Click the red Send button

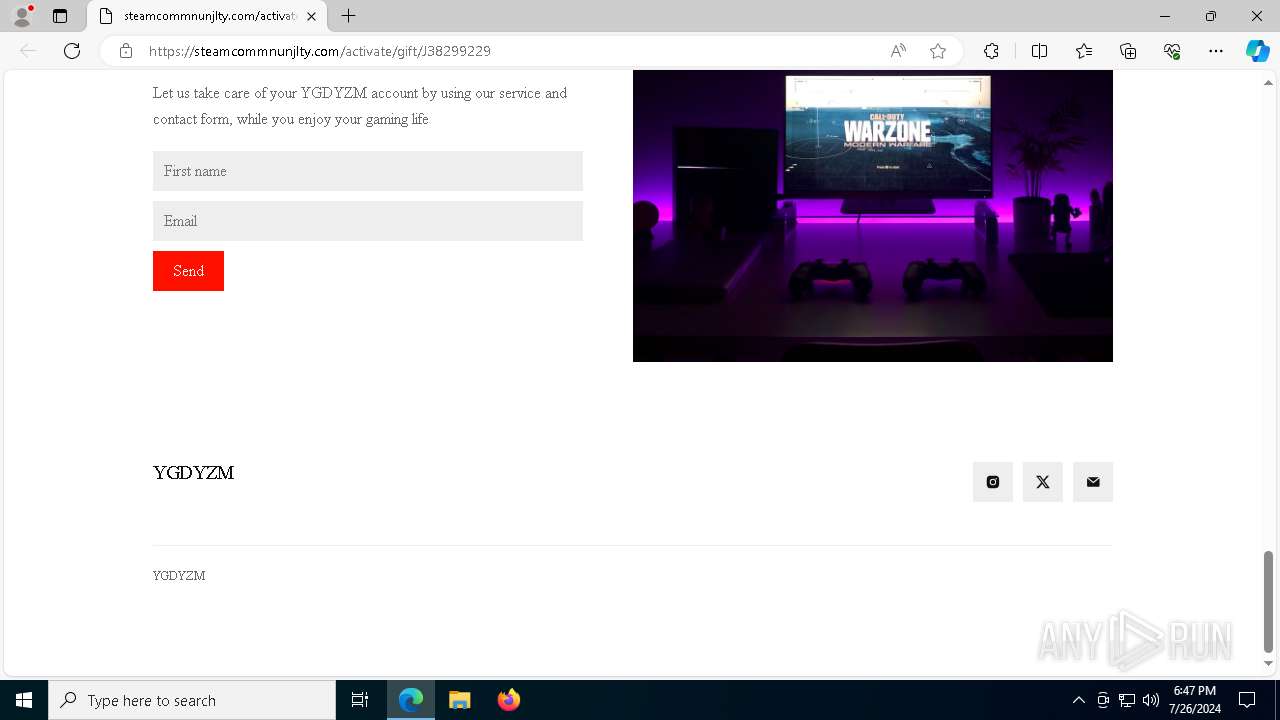coord(188,271)
